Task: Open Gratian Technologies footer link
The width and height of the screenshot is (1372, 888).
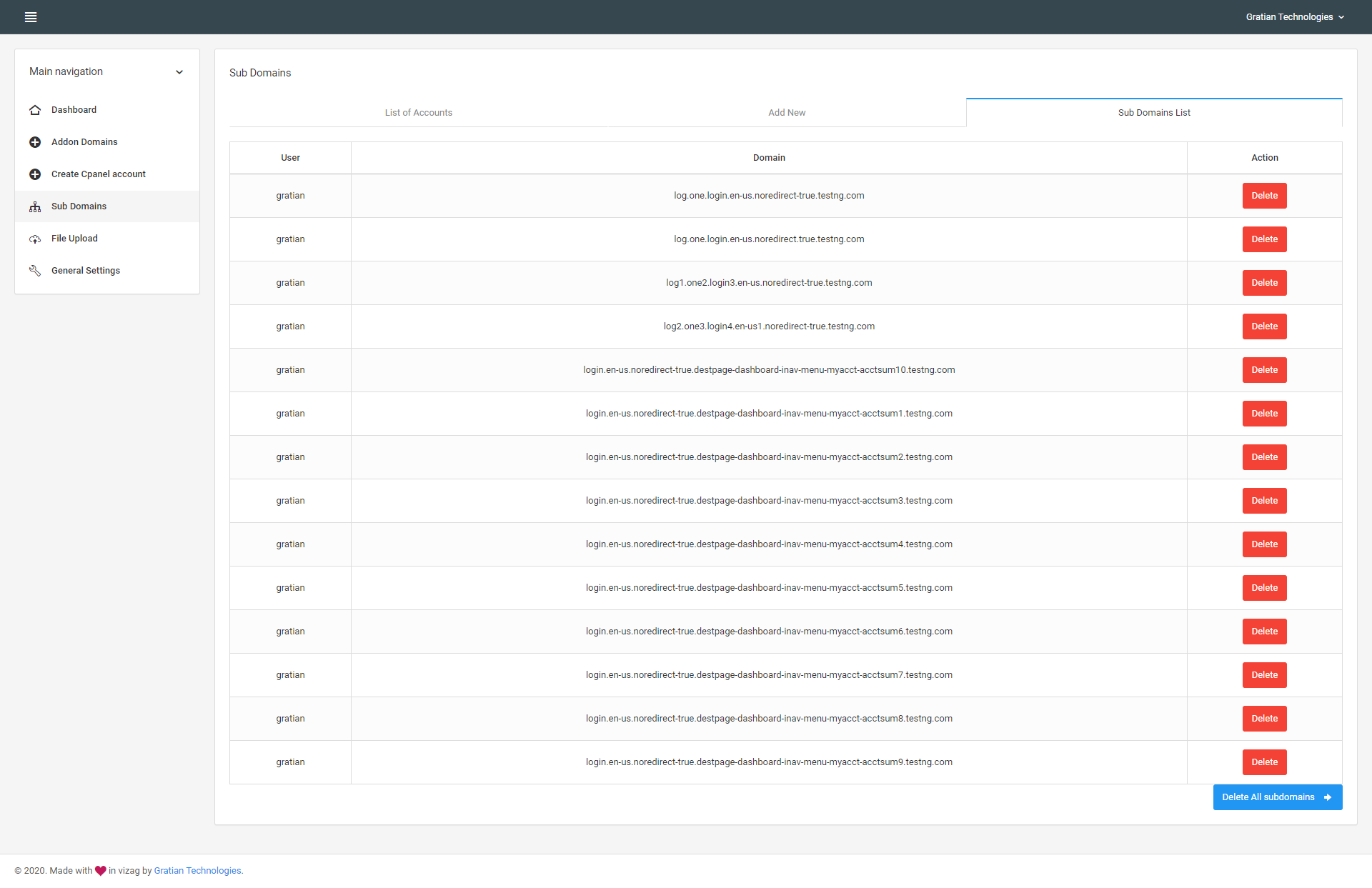Action: coord(197,871)
